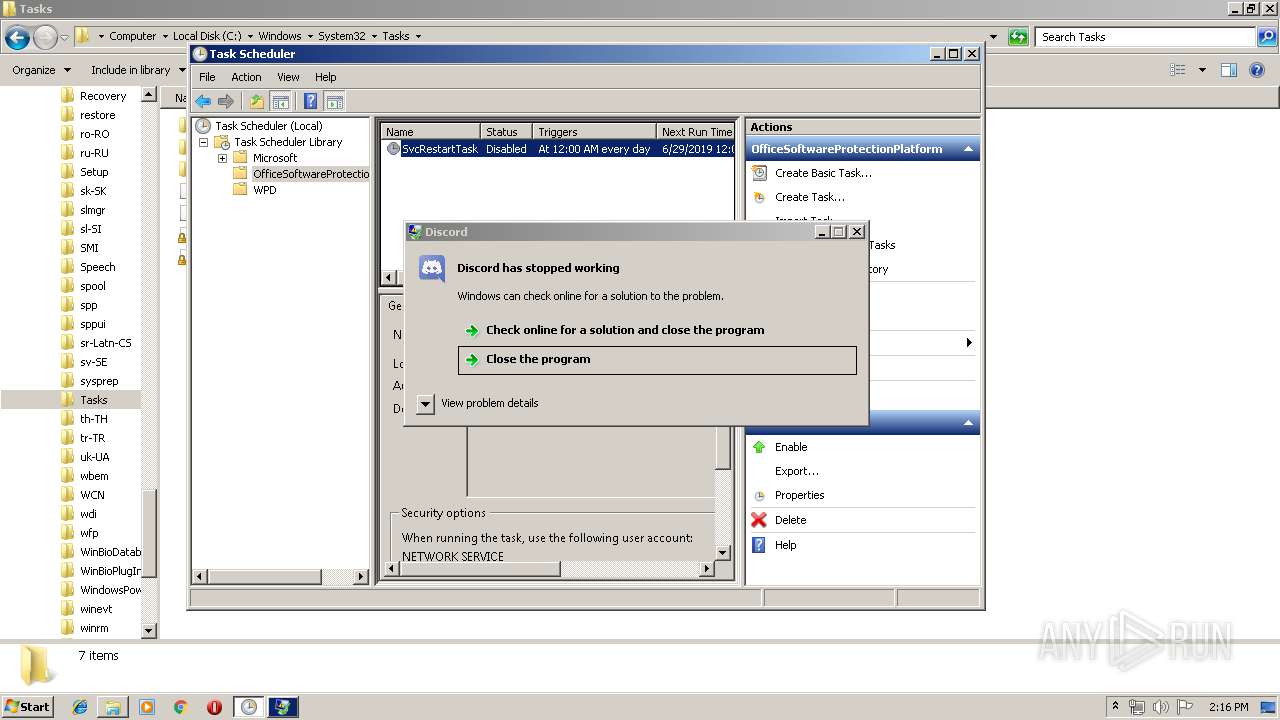
Task: Click the Explorer folder tree scroll-down arrow
Action: point(149,631)
